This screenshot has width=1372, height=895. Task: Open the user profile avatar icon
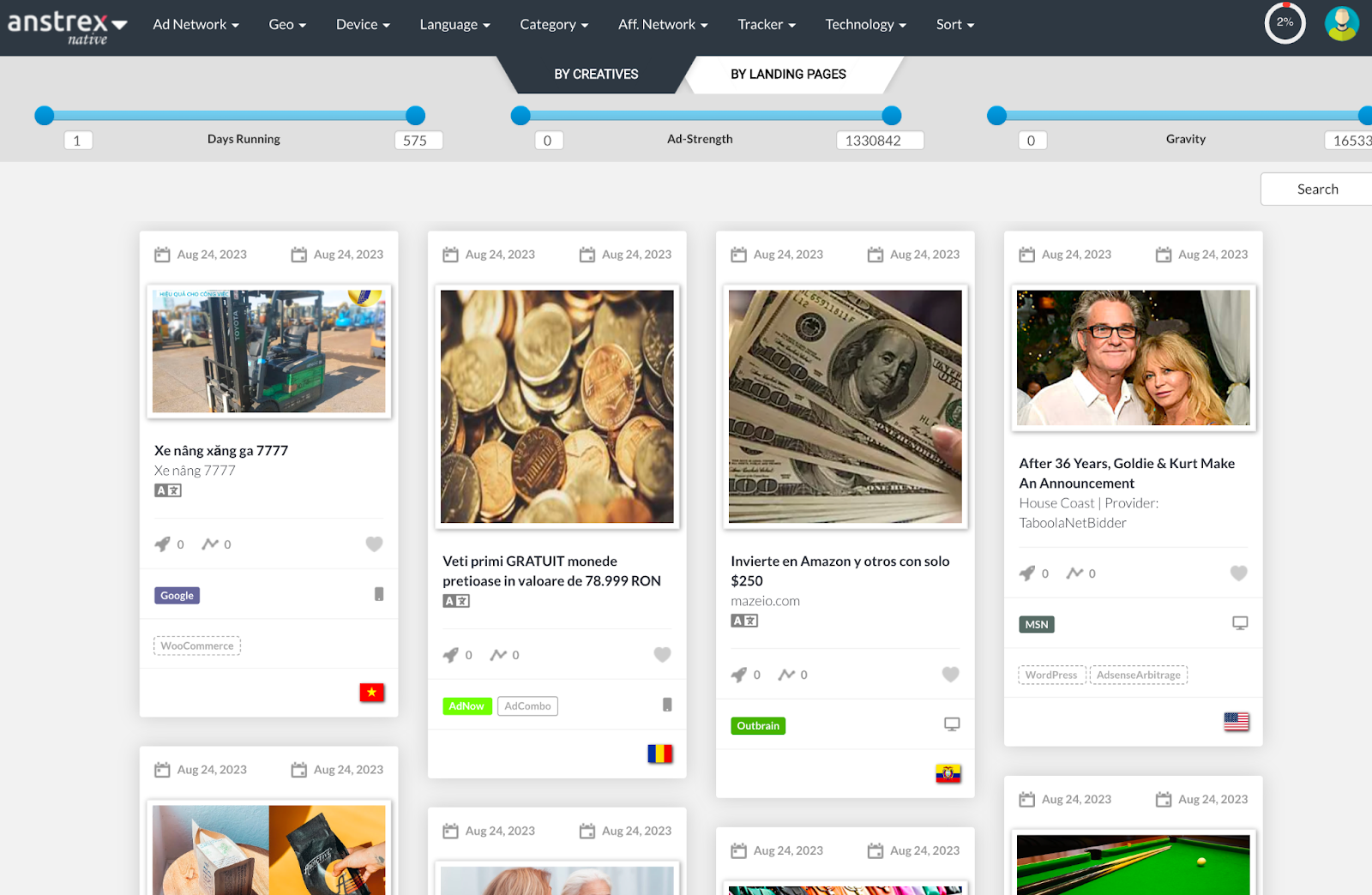[x=1342, y=23]
